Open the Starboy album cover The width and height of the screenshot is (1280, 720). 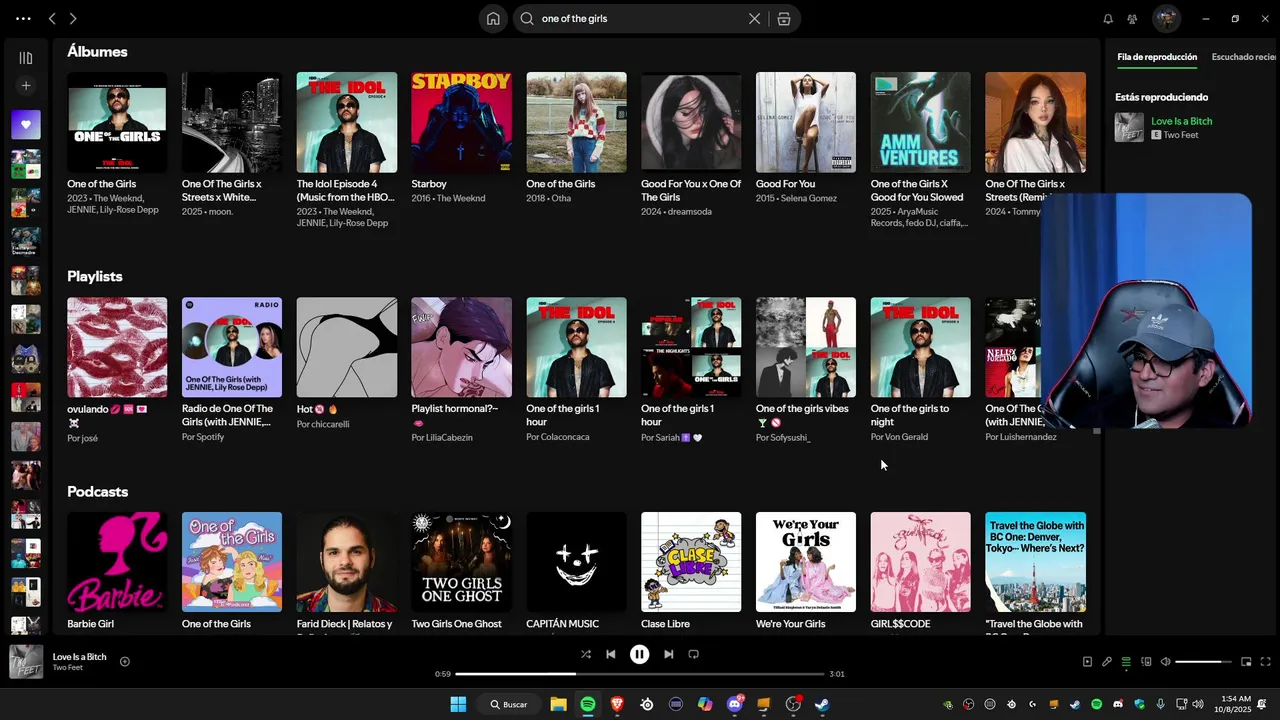(x=461, y=122)
